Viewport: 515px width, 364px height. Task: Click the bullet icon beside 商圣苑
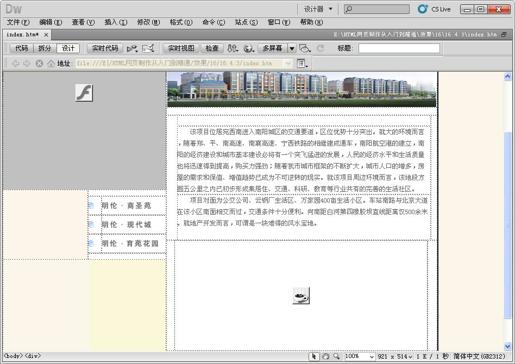[91, 206]
